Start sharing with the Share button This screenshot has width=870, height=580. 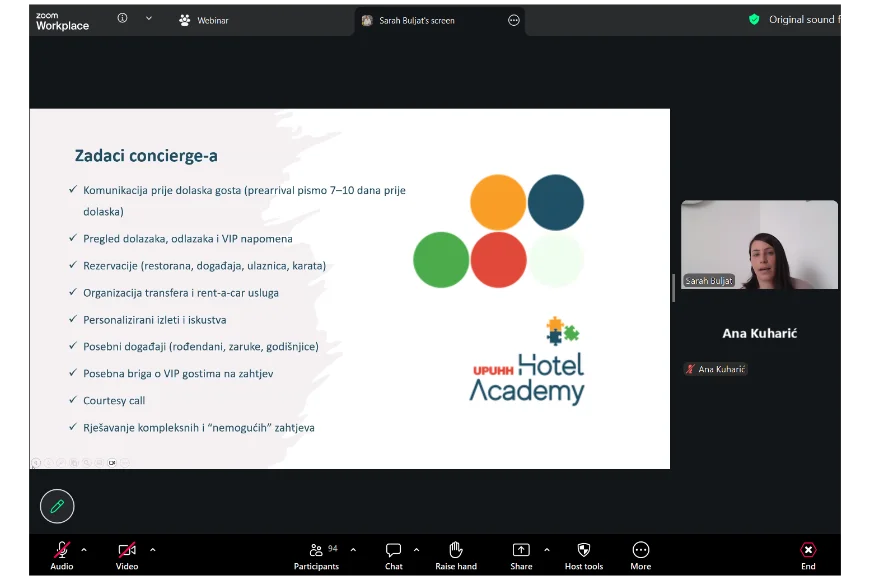click(521, 555)
